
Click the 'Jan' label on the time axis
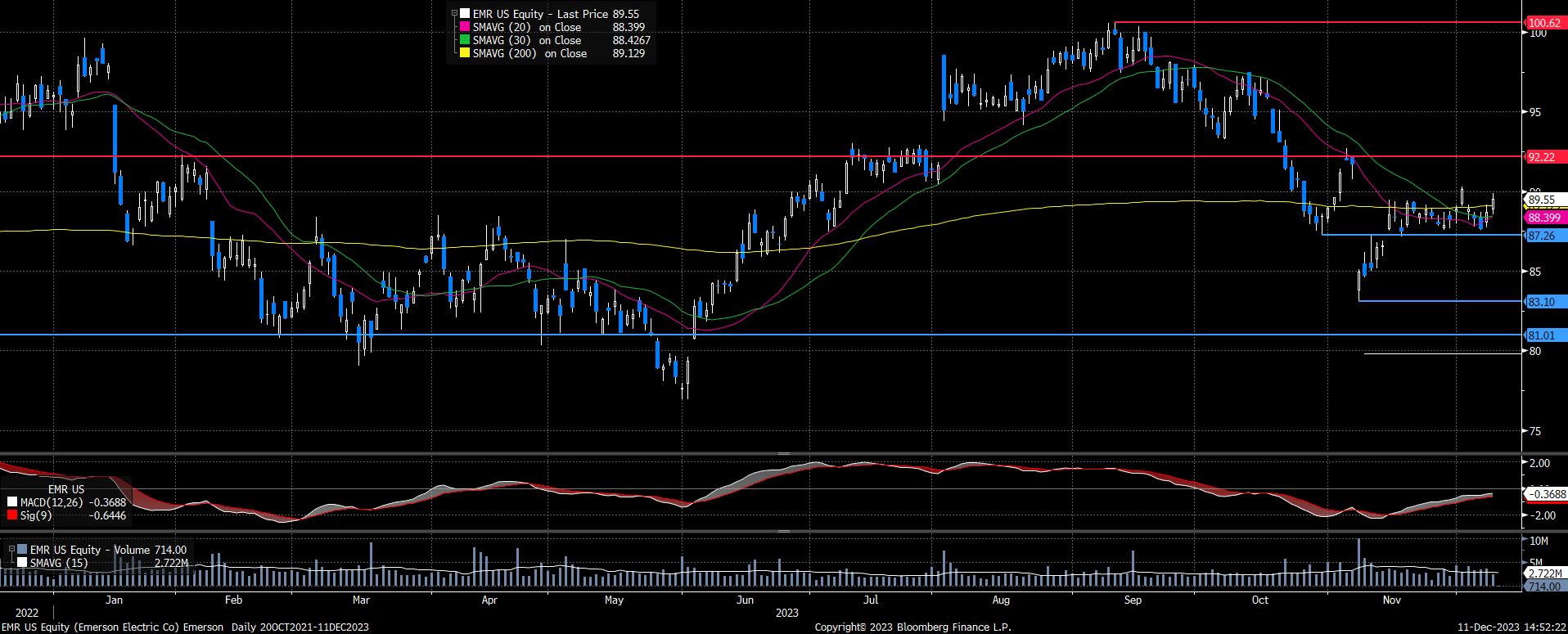coord(114,600)
